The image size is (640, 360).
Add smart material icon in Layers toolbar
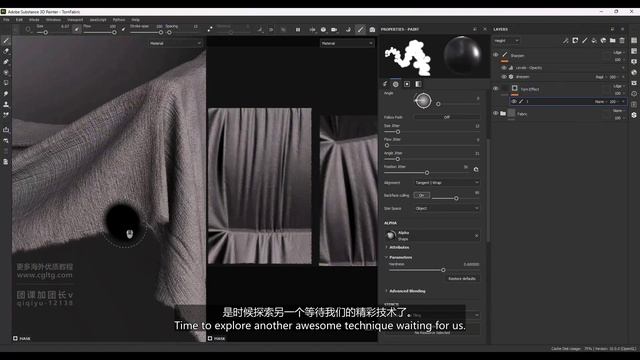[x=603, y=40]
